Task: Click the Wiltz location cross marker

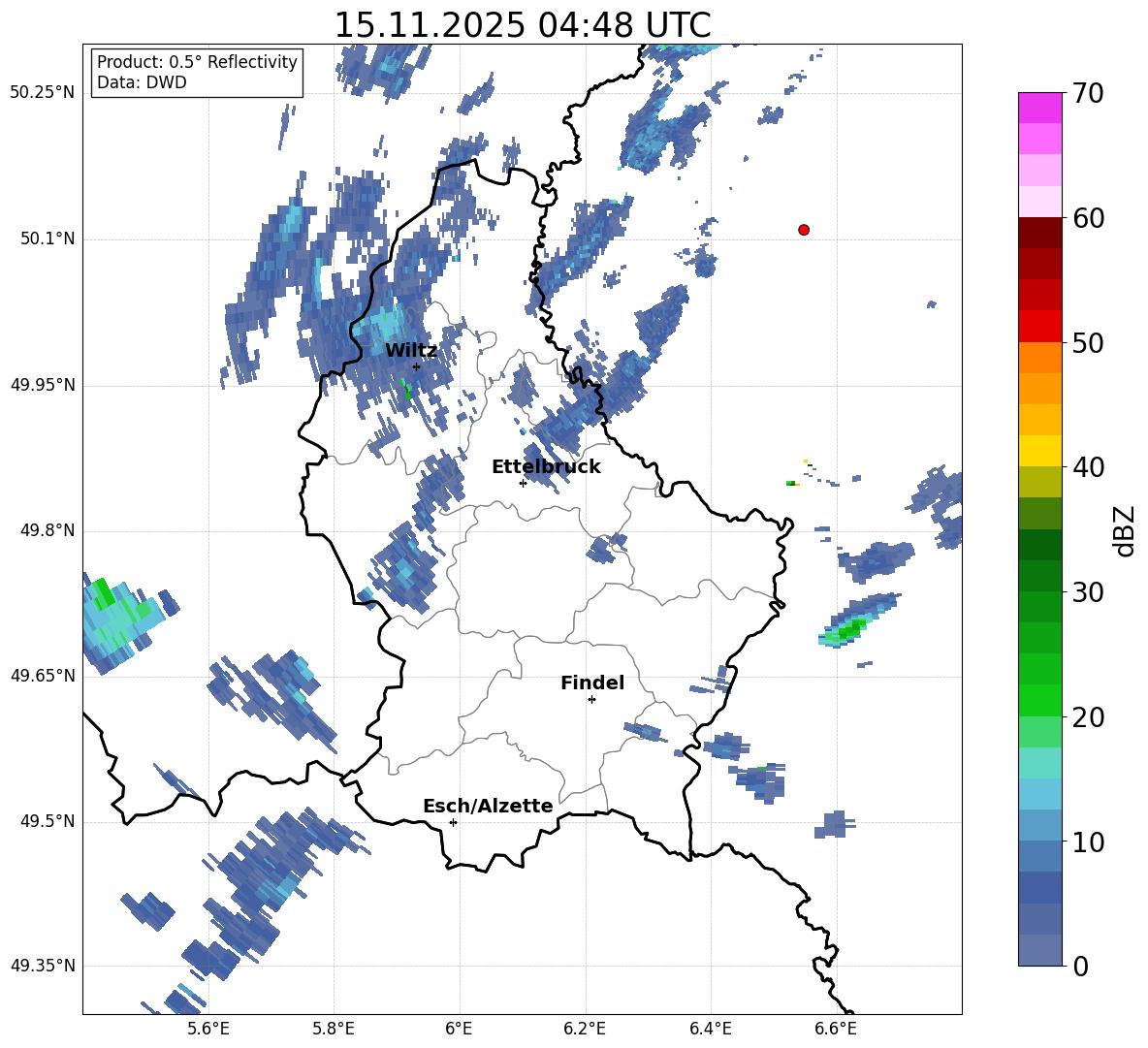Action: pos(417,366)
